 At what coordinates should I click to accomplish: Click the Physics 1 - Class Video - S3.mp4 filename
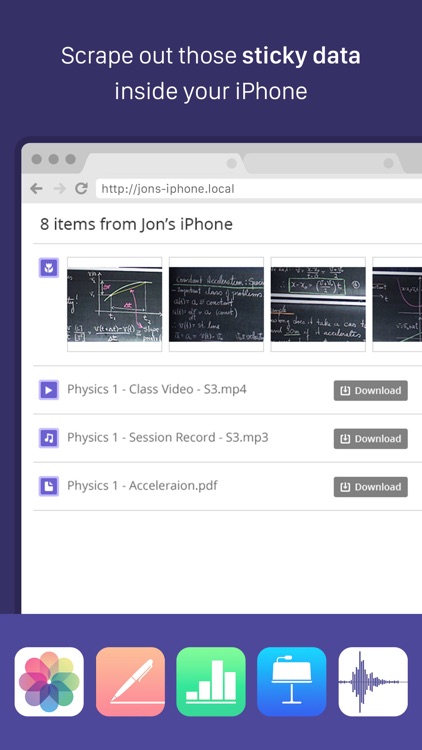157,389
